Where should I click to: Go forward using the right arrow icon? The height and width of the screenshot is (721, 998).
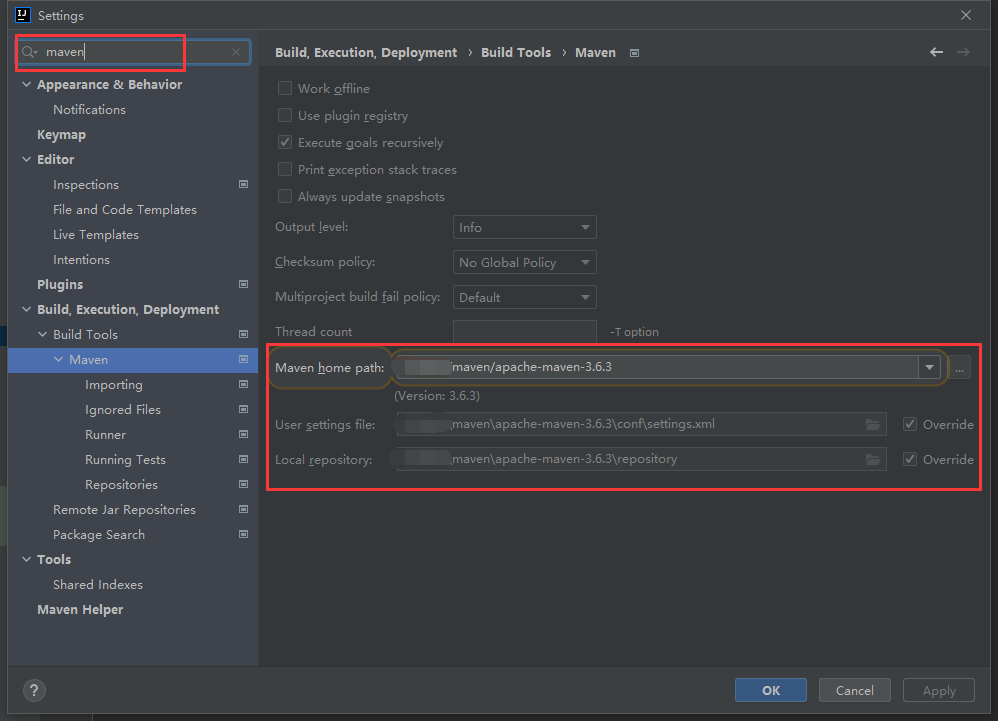point(964,52)
